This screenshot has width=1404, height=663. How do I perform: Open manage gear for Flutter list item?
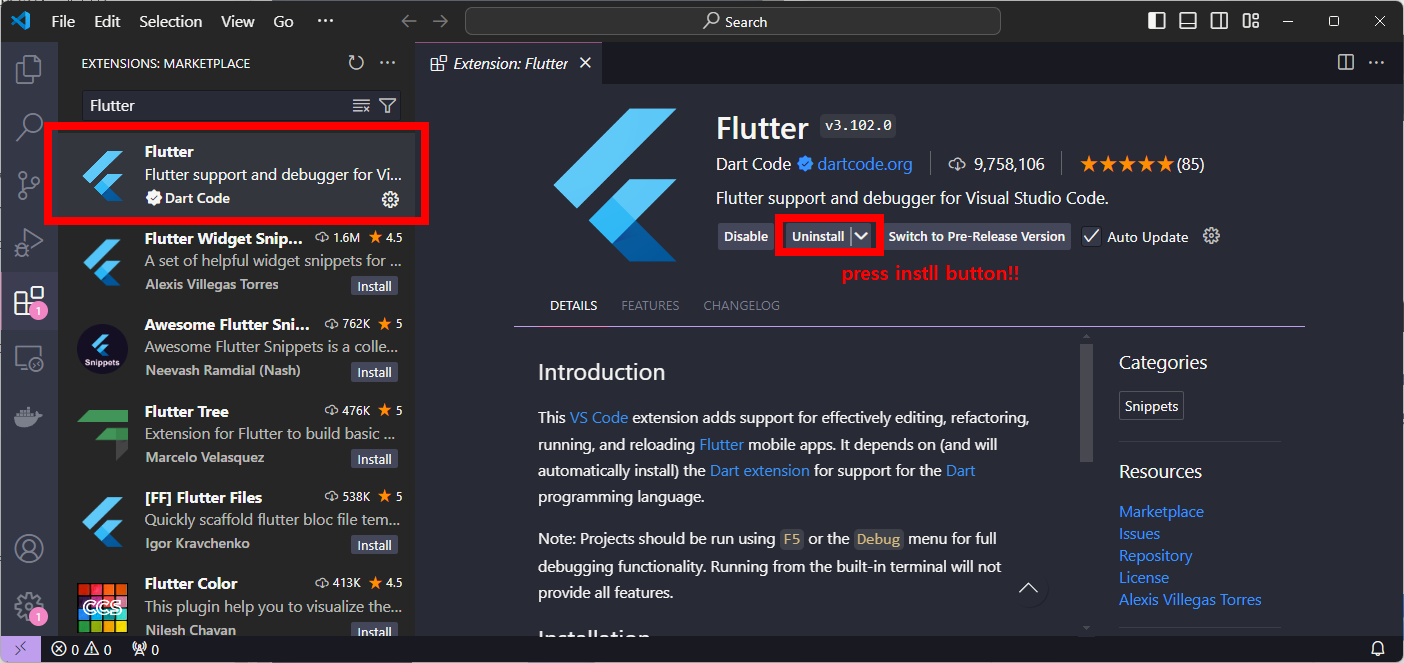pos(390,199)
